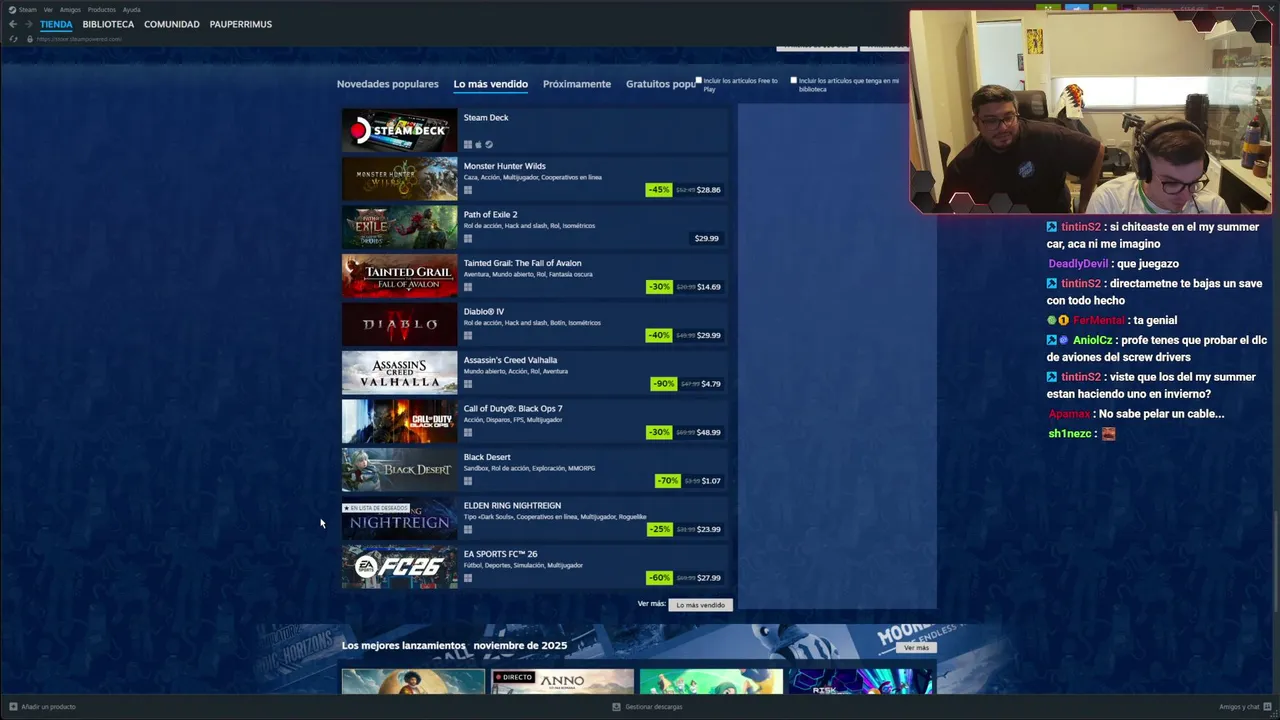Open Tainted Grail Fall of Avalon thumbnail
The width and height of the screenshot is (1280, 720).
tap(399, 276)
